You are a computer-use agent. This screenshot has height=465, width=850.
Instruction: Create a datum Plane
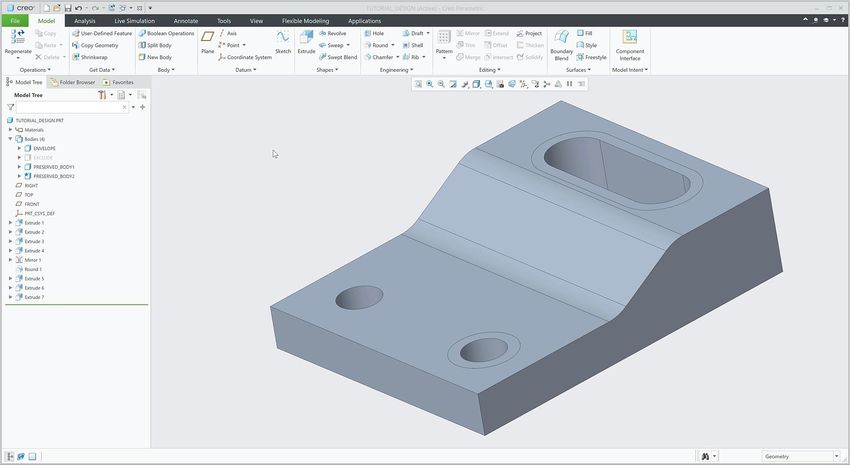[207, 40]
